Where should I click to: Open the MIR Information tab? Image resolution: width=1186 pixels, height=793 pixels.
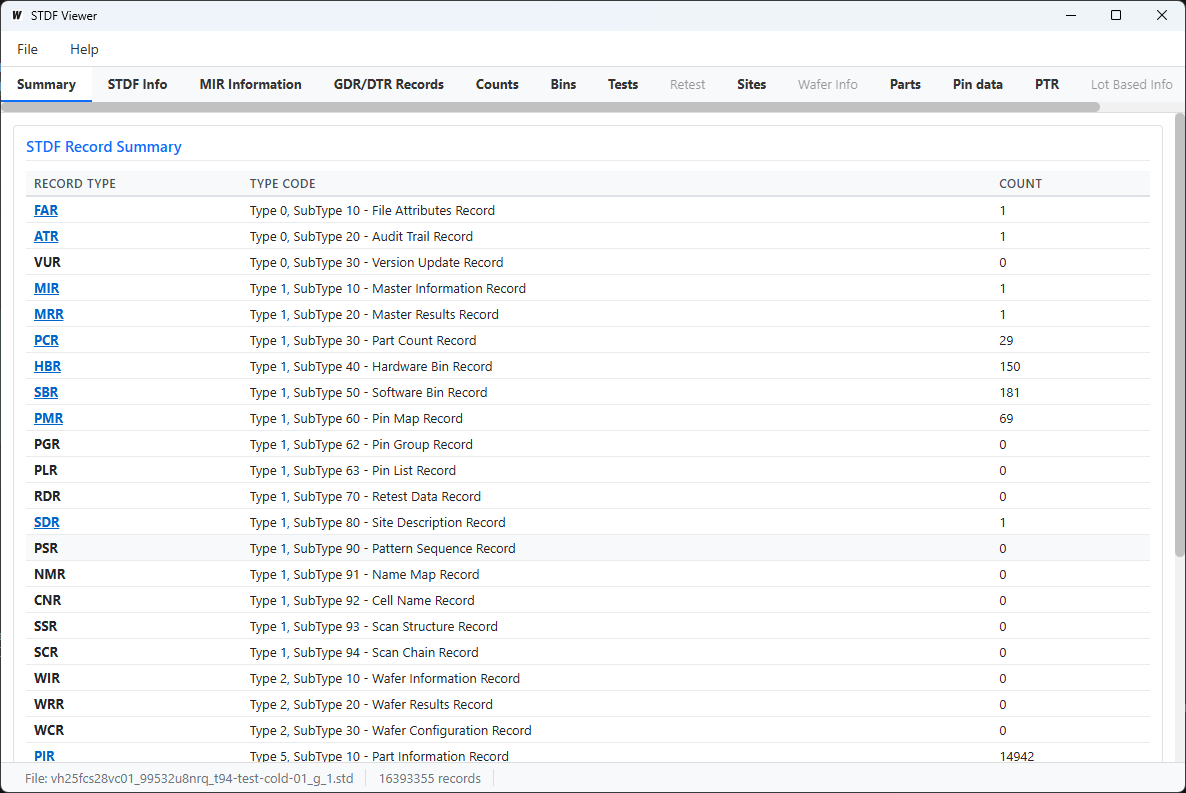tap(250, 84)
